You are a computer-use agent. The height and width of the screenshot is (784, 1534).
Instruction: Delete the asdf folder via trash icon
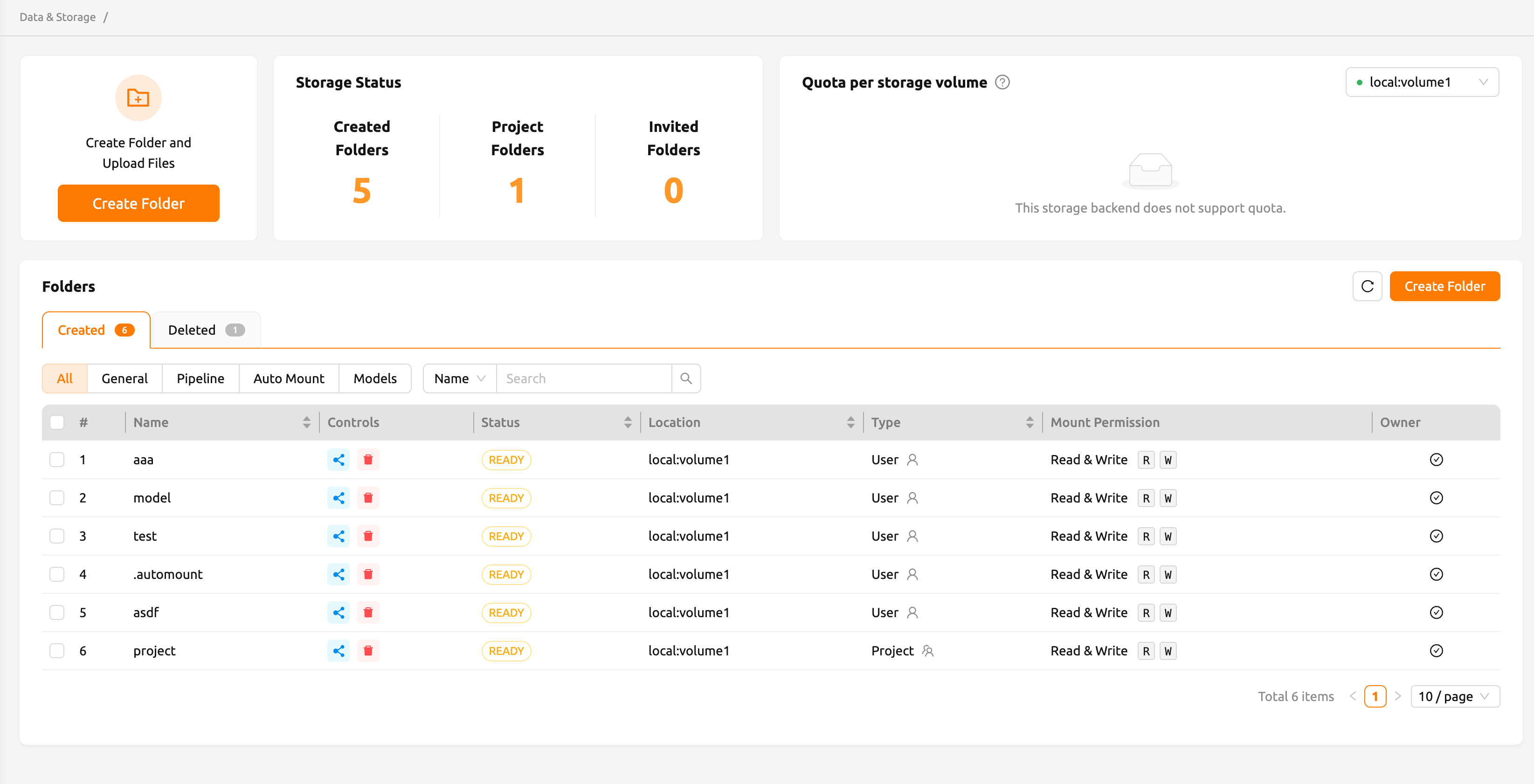[368, 612]
